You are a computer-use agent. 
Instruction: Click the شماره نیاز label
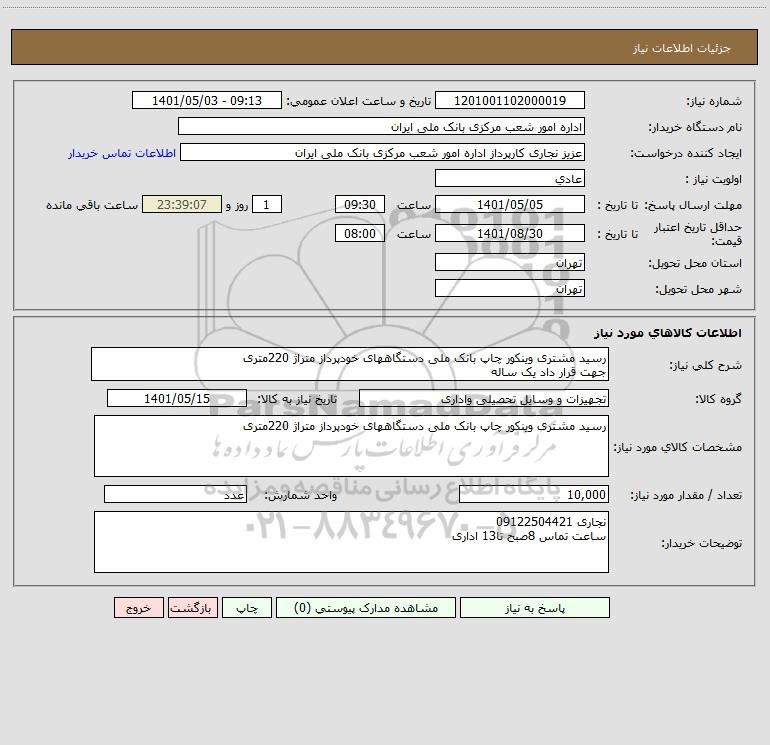[714, 101]
